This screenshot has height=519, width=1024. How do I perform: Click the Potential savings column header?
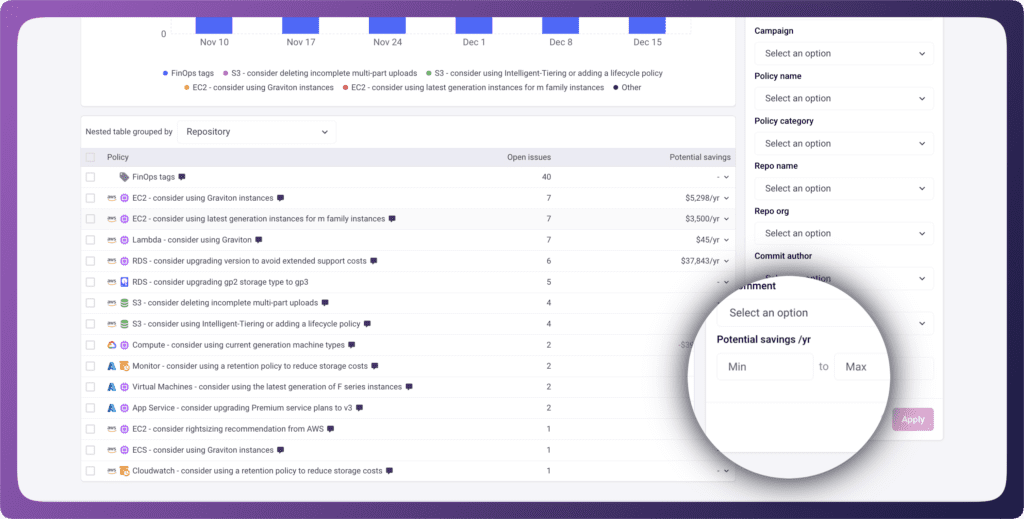tap(699, 157)
